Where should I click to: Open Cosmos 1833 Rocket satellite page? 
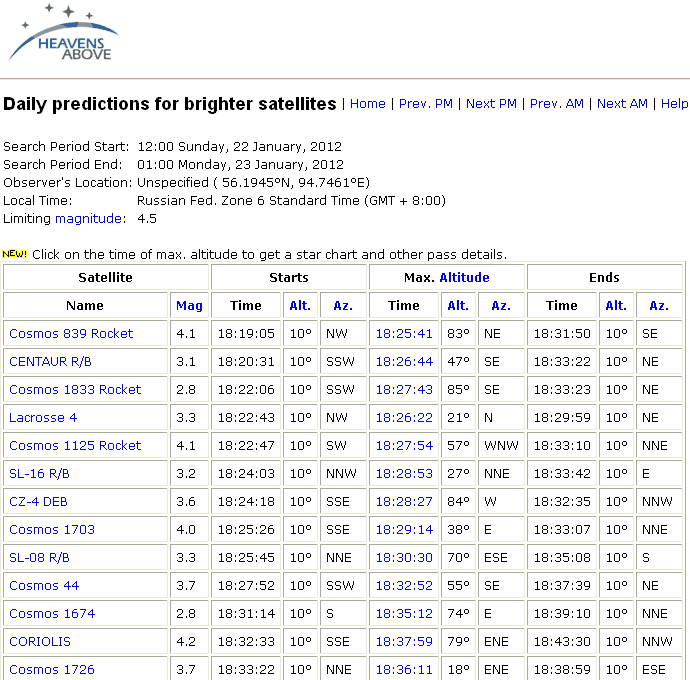(75, 390)
